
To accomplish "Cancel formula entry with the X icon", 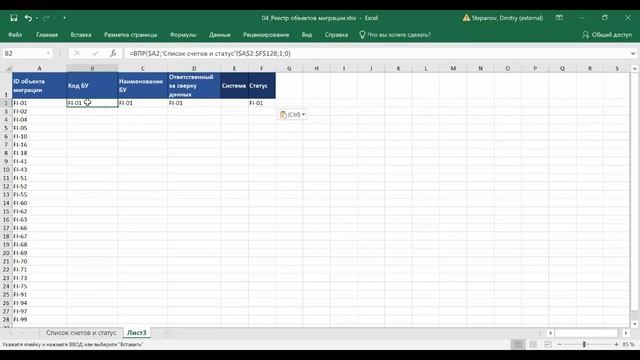I will [77, 53].
